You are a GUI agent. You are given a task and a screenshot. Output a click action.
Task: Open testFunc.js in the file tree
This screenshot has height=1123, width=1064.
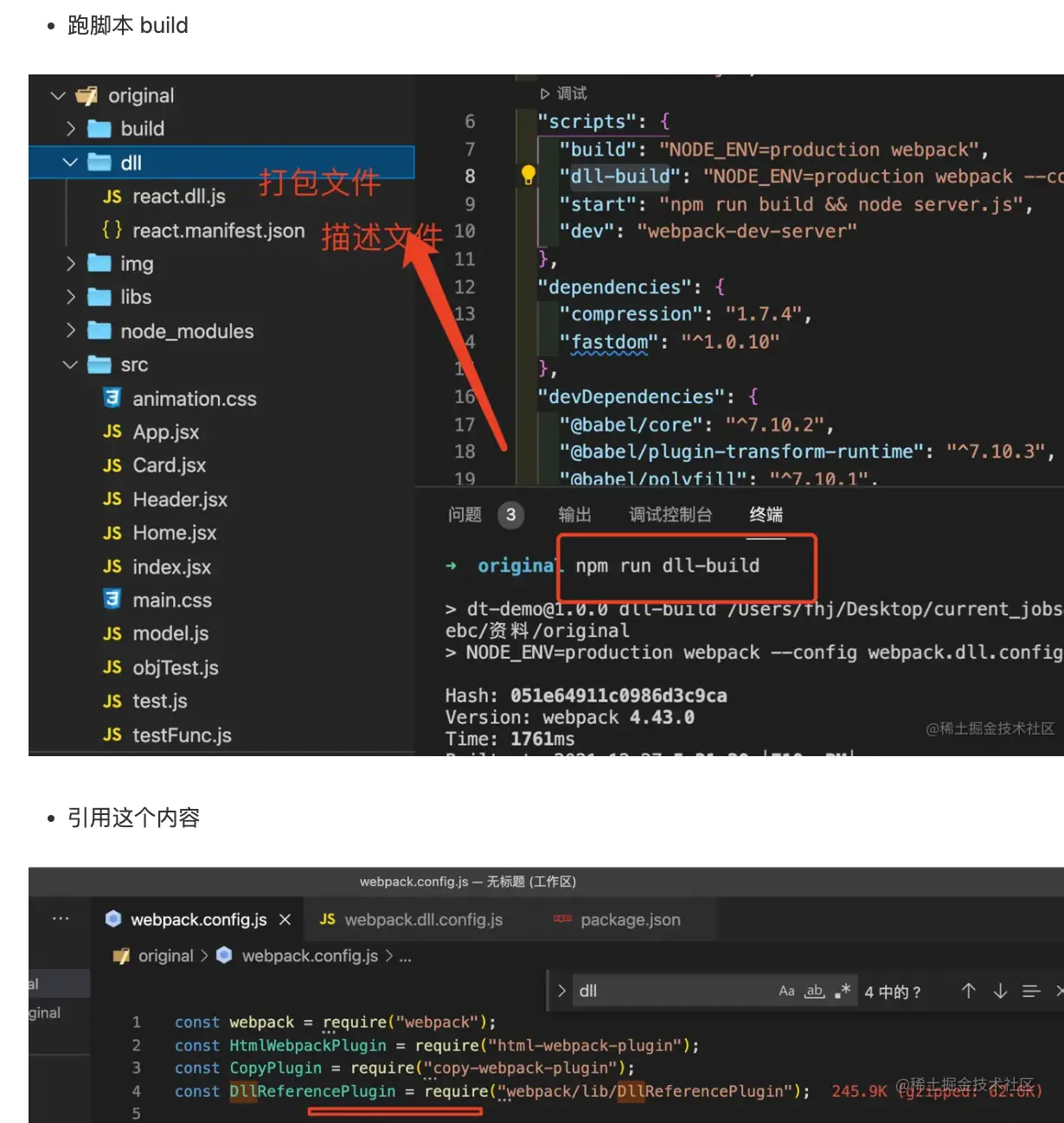(x=182, y=735)
